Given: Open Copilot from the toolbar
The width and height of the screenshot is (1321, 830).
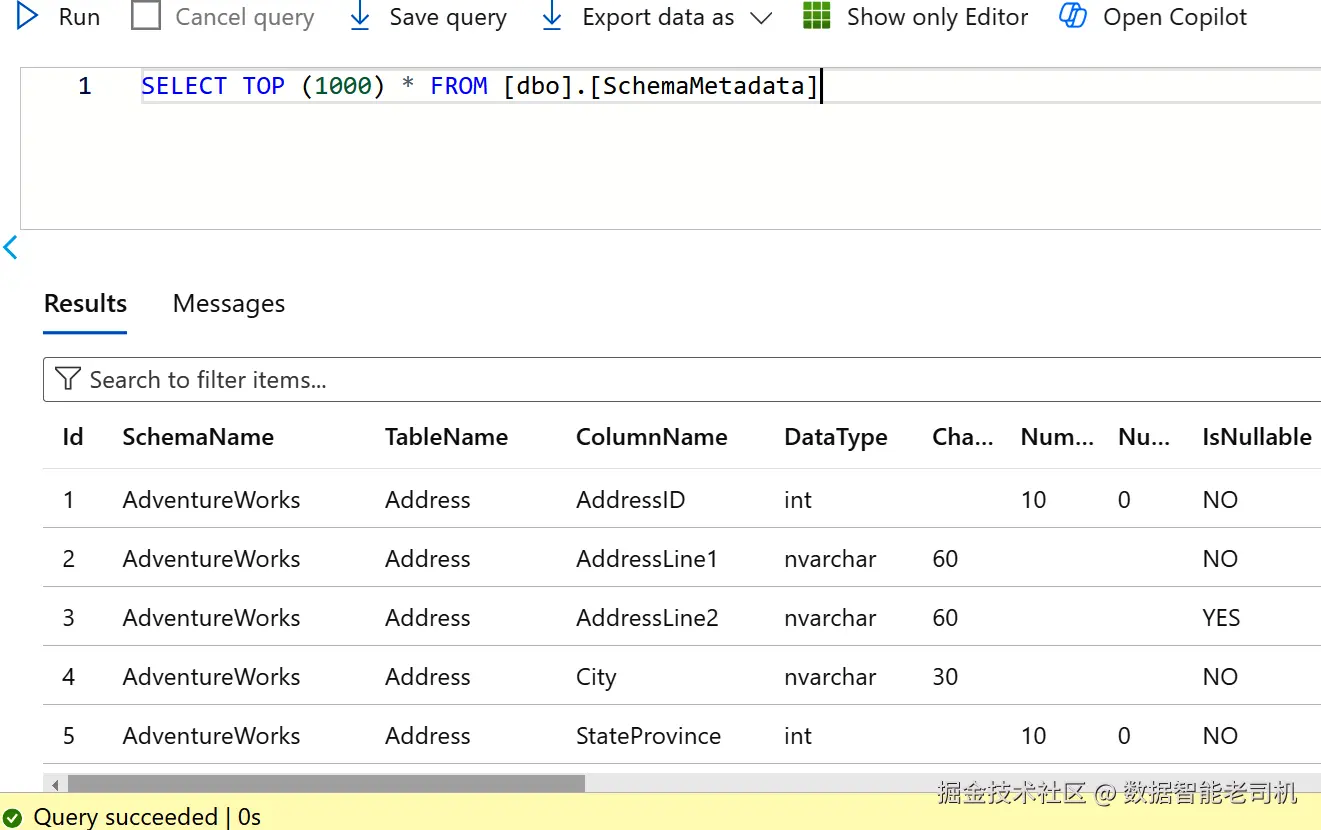Looking at the screenshot, I should [x=1153, y=17].
